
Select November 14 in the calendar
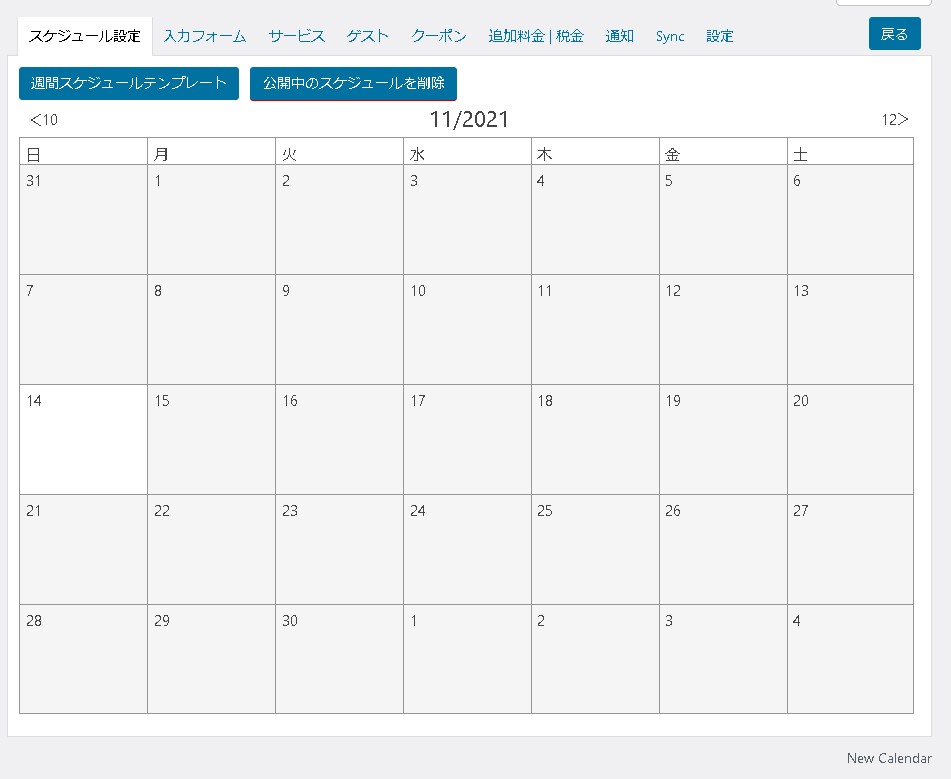click(x=83, y=439)
